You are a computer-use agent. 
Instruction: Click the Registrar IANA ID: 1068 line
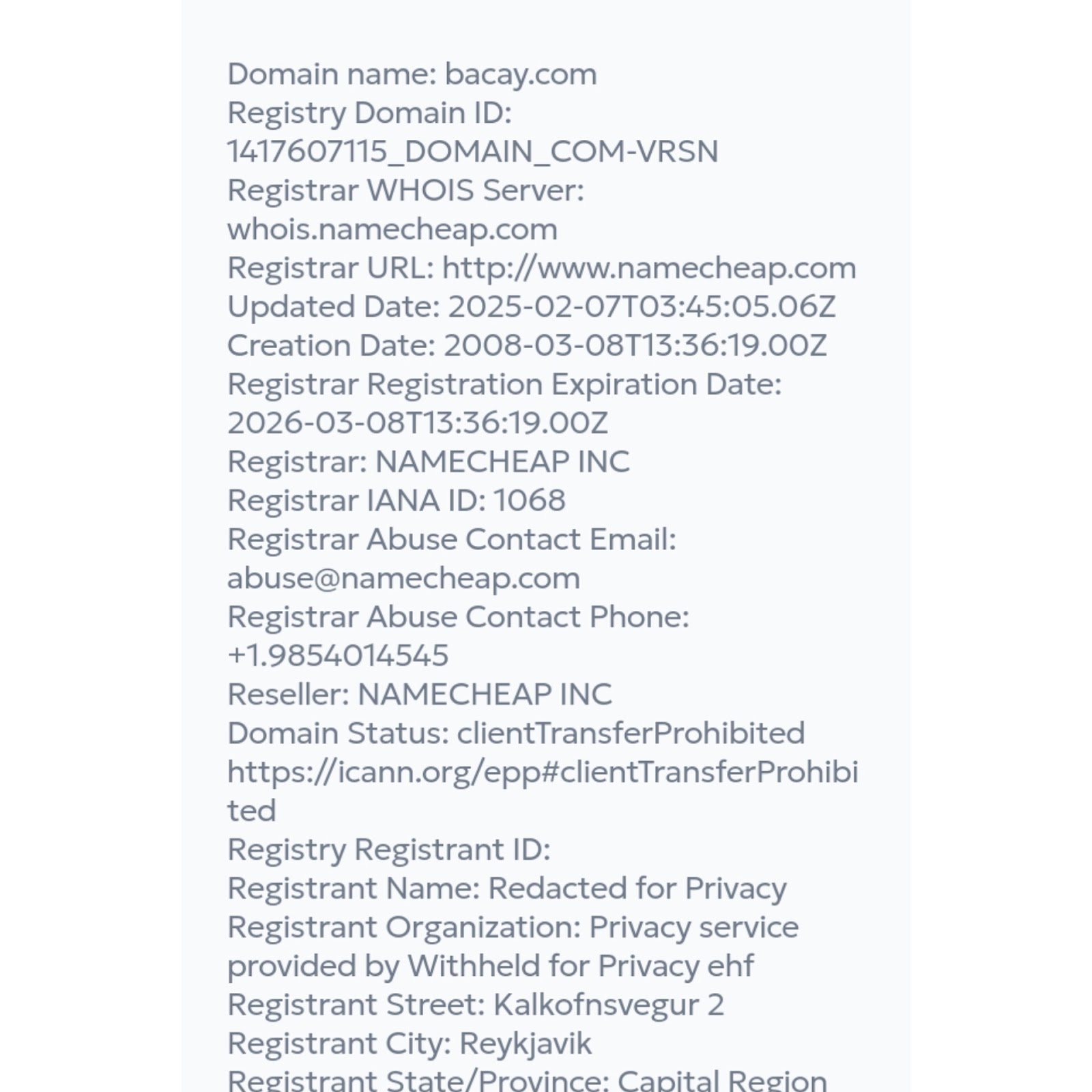pos(396,501)
